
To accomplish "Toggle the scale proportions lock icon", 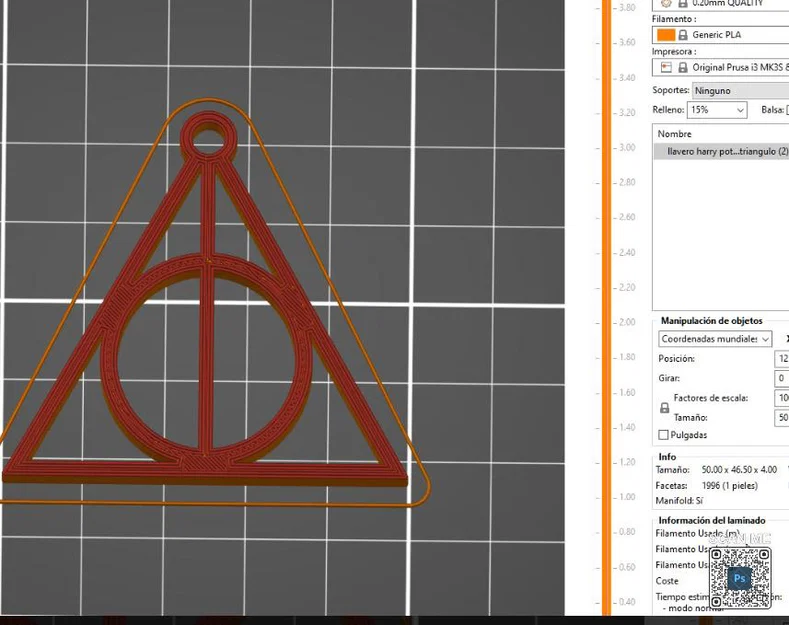I will pos(664,408).
